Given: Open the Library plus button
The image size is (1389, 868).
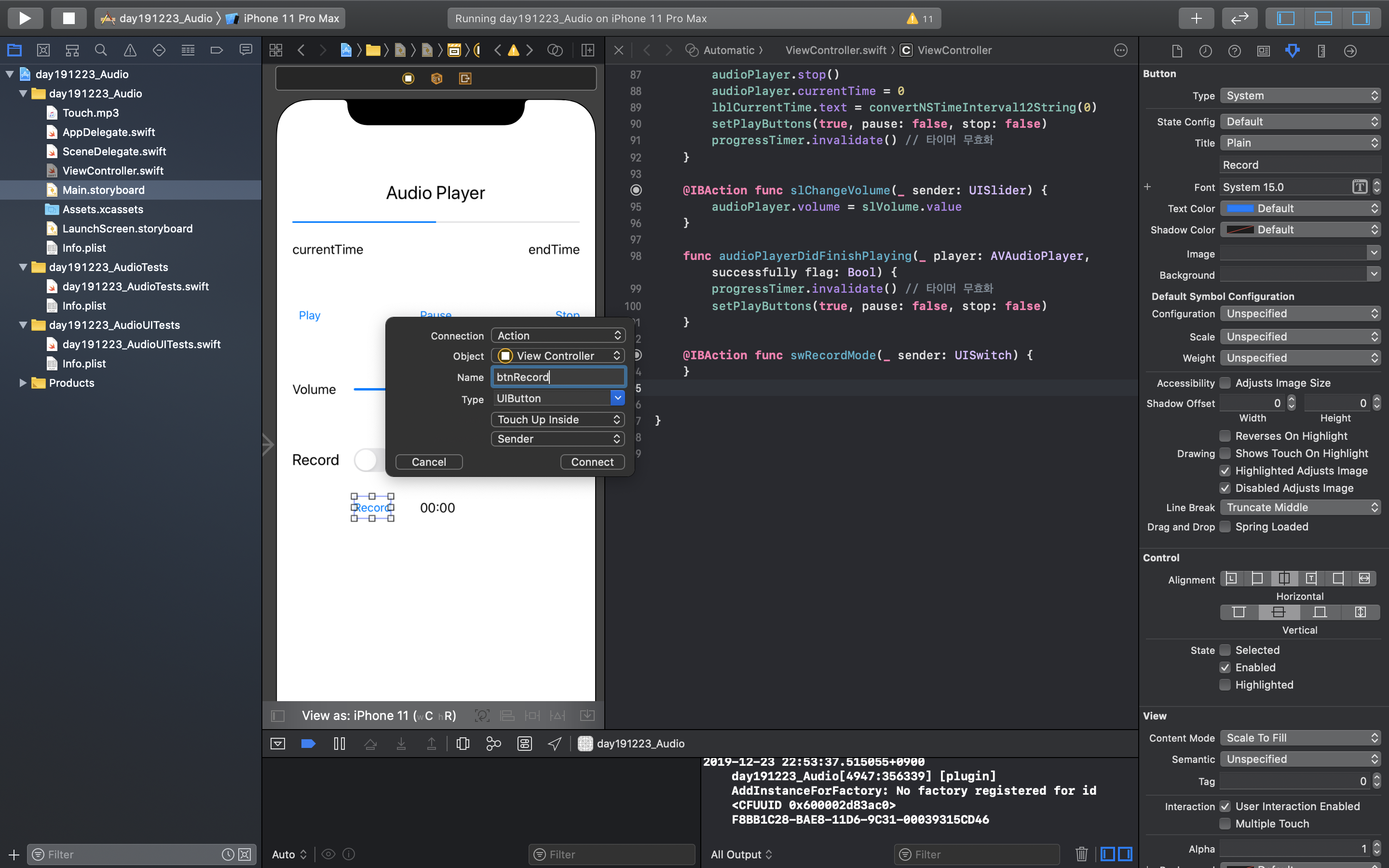Looking at the screenshot, I should coord(1196,18).
